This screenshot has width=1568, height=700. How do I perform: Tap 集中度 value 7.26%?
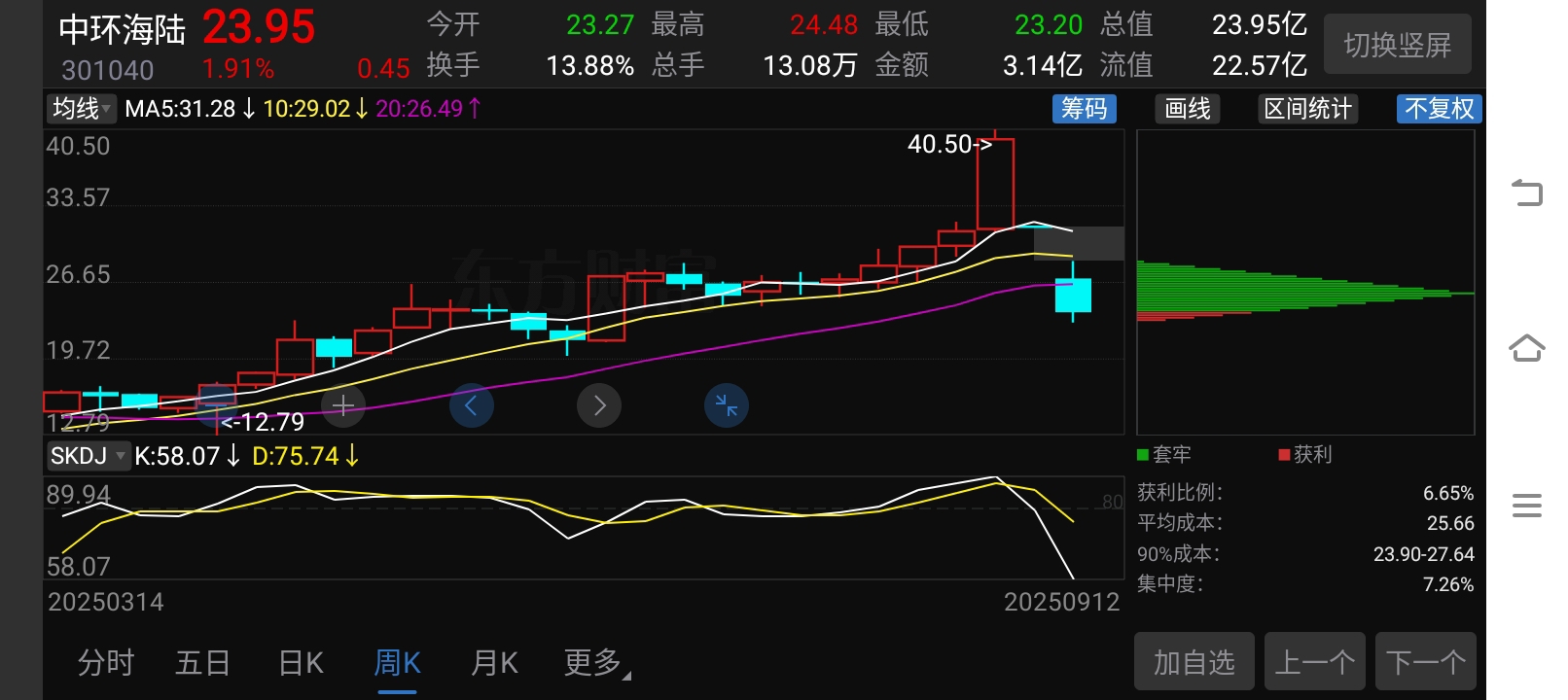[x=1448, y=584]
